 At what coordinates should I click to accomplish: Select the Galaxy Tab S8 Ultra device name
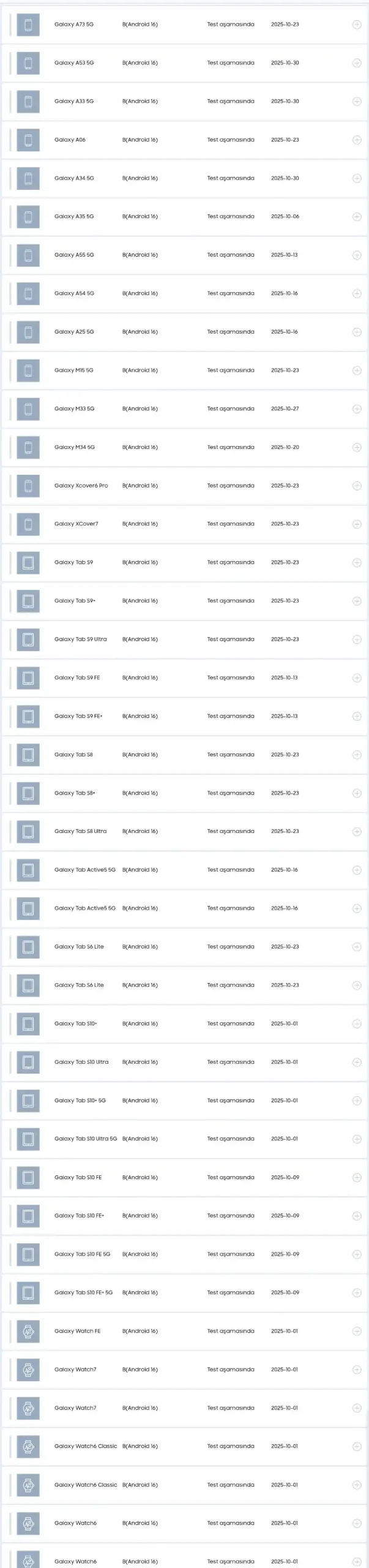80,832
